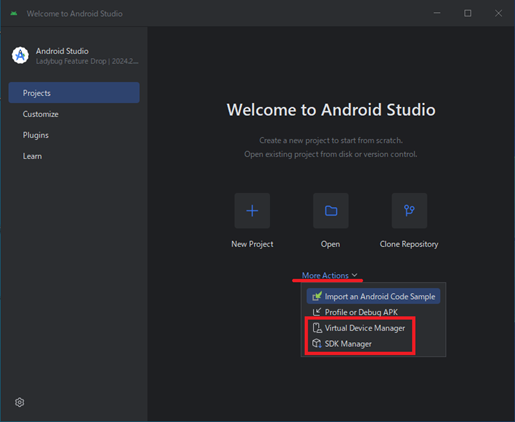The image size is (515, 422).
Task: Click the Android Studio logo avatar
Action: [20, 55]
